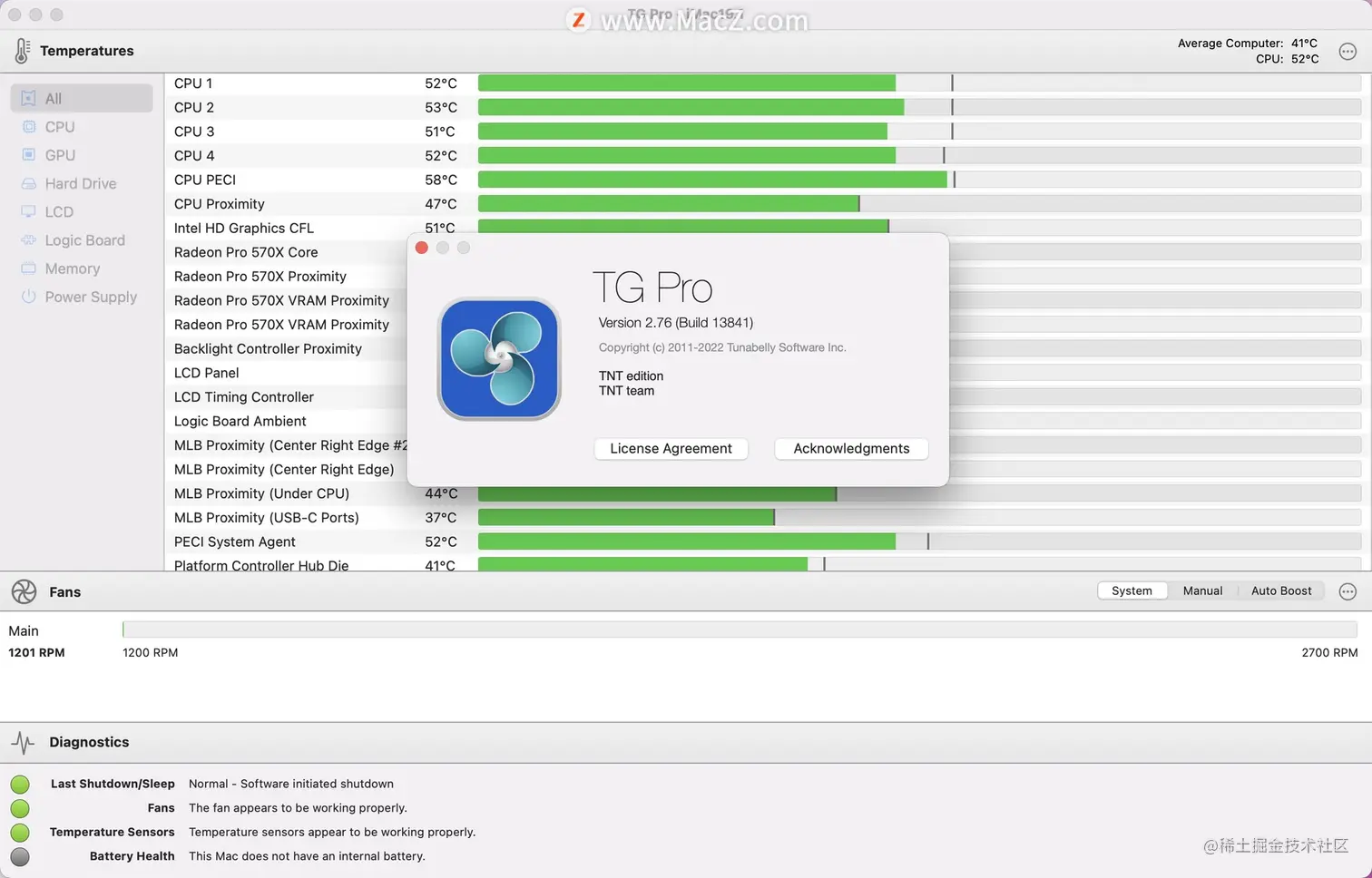Click the Fans green status indicator
The height and width of the screenshot is (878, 1372).
point(20,808)
